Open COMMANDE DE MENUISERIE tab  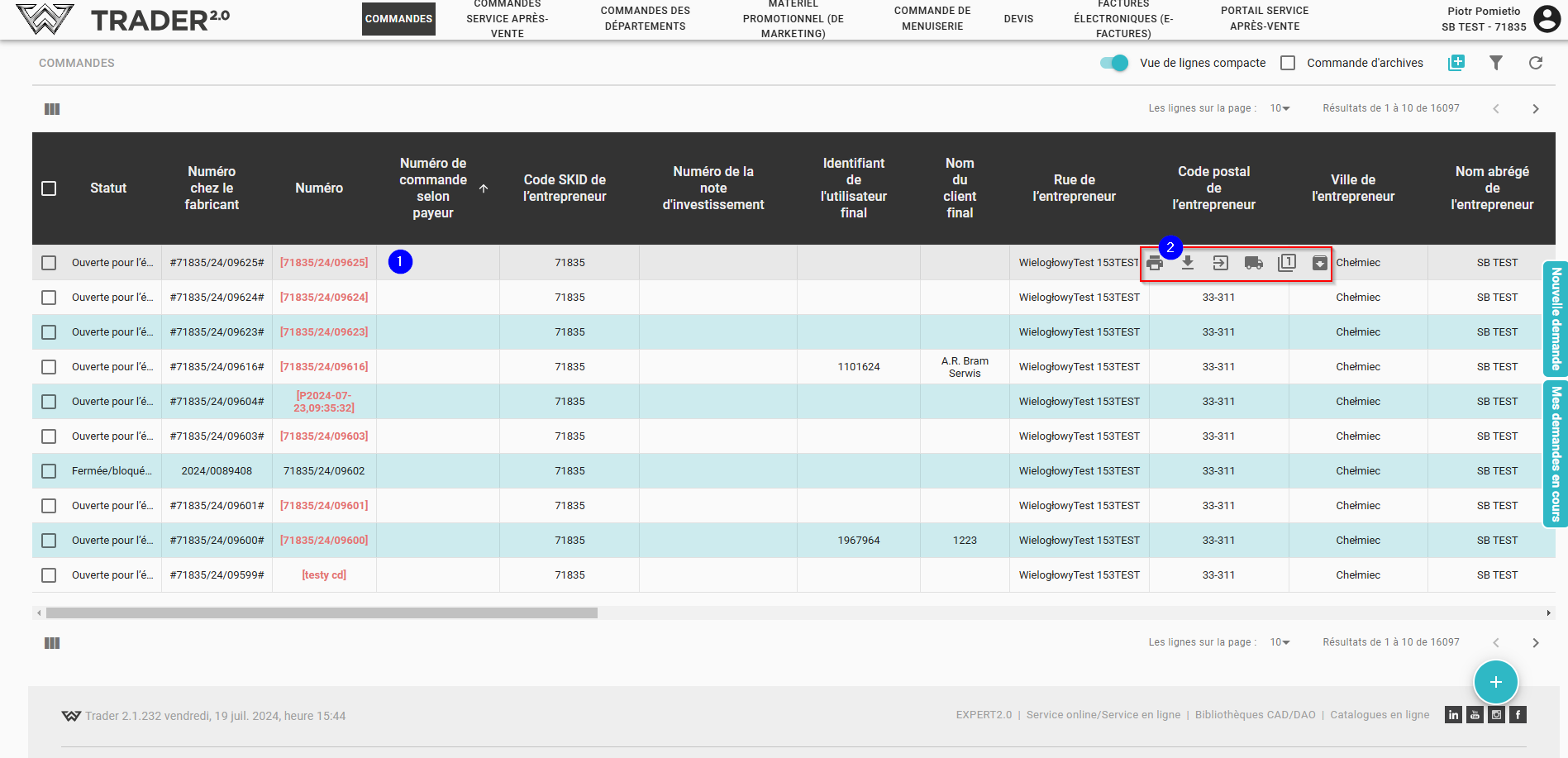pyautogui.click(x=932, y=18)
